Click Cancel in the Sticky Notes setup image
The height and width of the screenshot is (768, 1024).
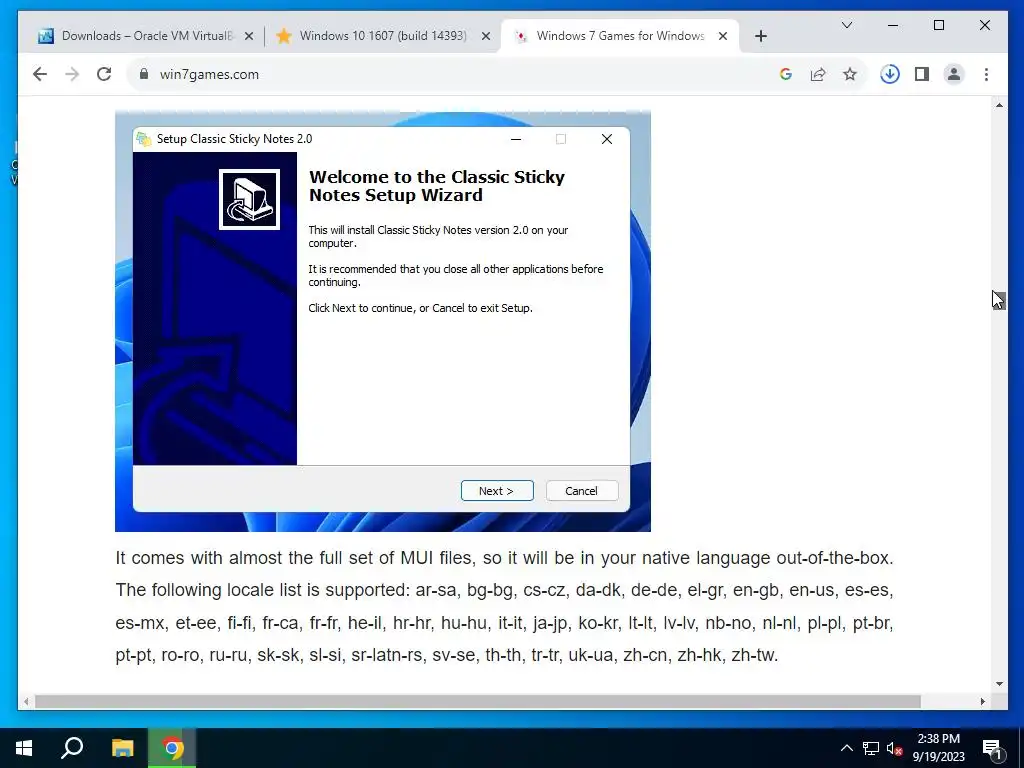(x=581, y=491)
